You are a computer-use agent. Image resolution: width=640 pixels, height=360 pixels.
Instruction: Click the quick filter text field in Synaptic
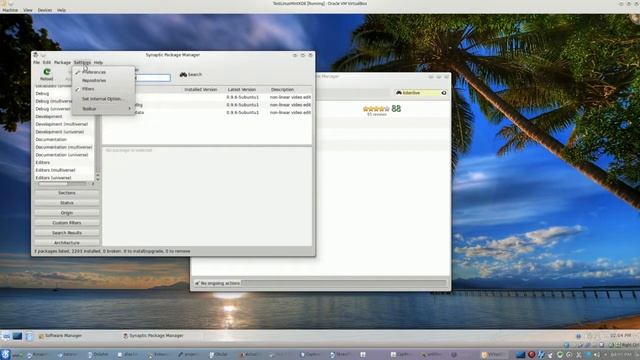pos(153,78)
